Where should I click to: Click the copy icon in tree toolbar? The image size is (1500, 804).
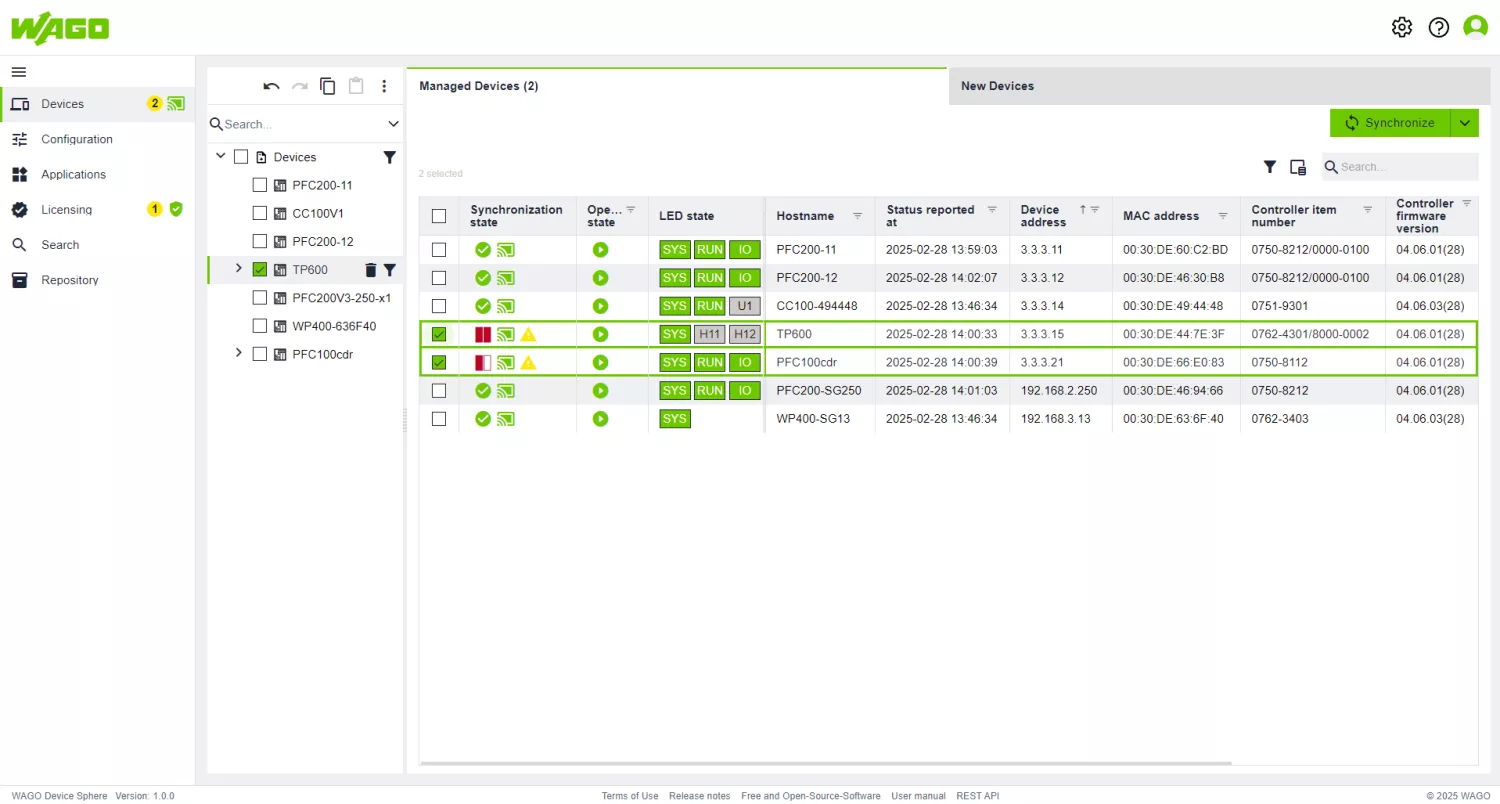click(x=327, y=86)
